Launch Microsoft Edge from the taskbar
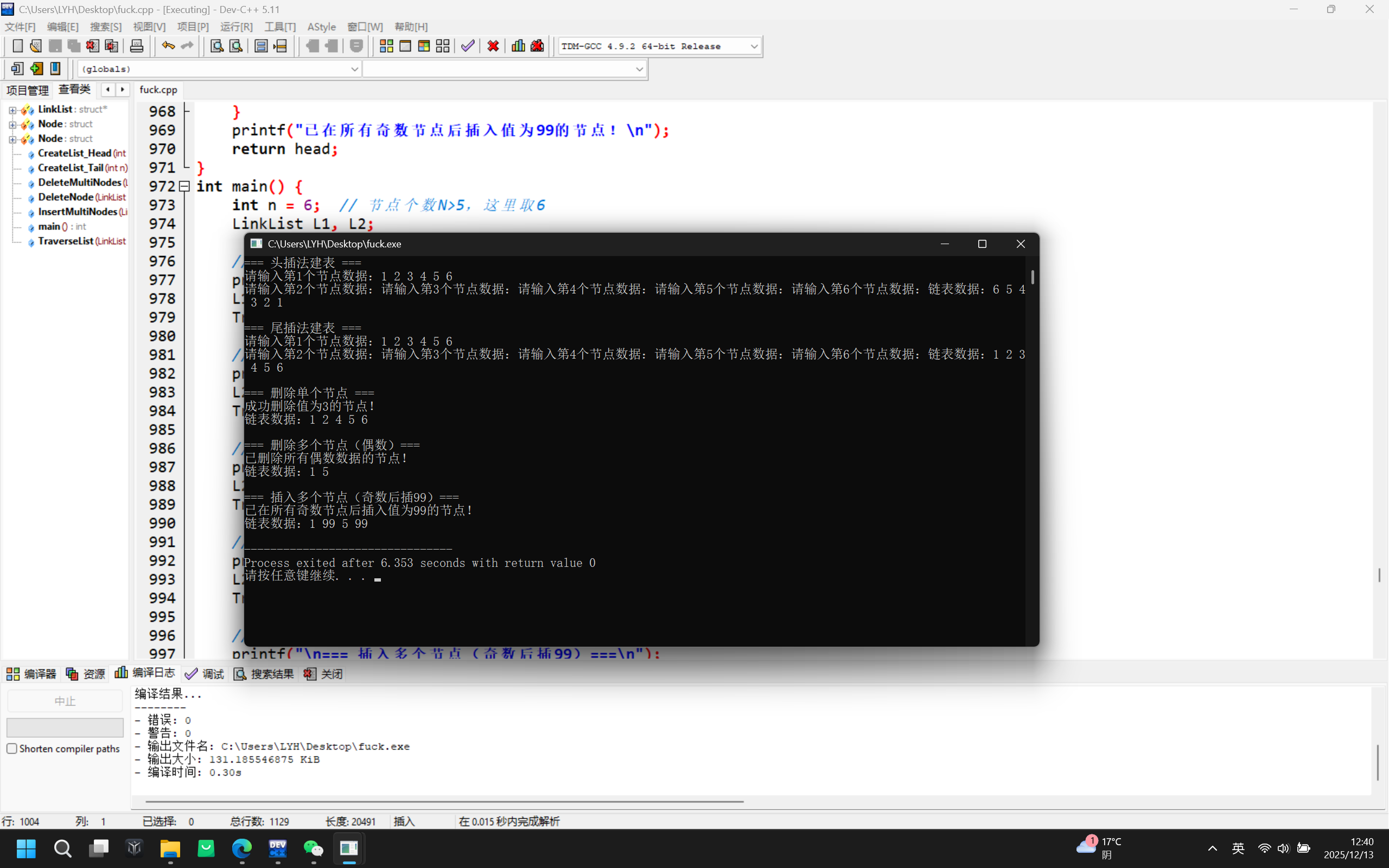 tap(241, 848)
